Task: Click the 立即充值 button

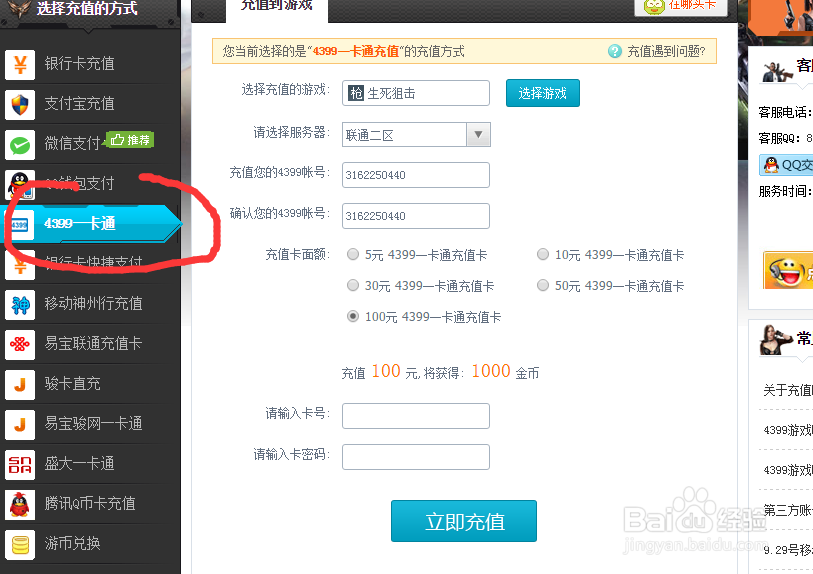Action: point(464,521)
